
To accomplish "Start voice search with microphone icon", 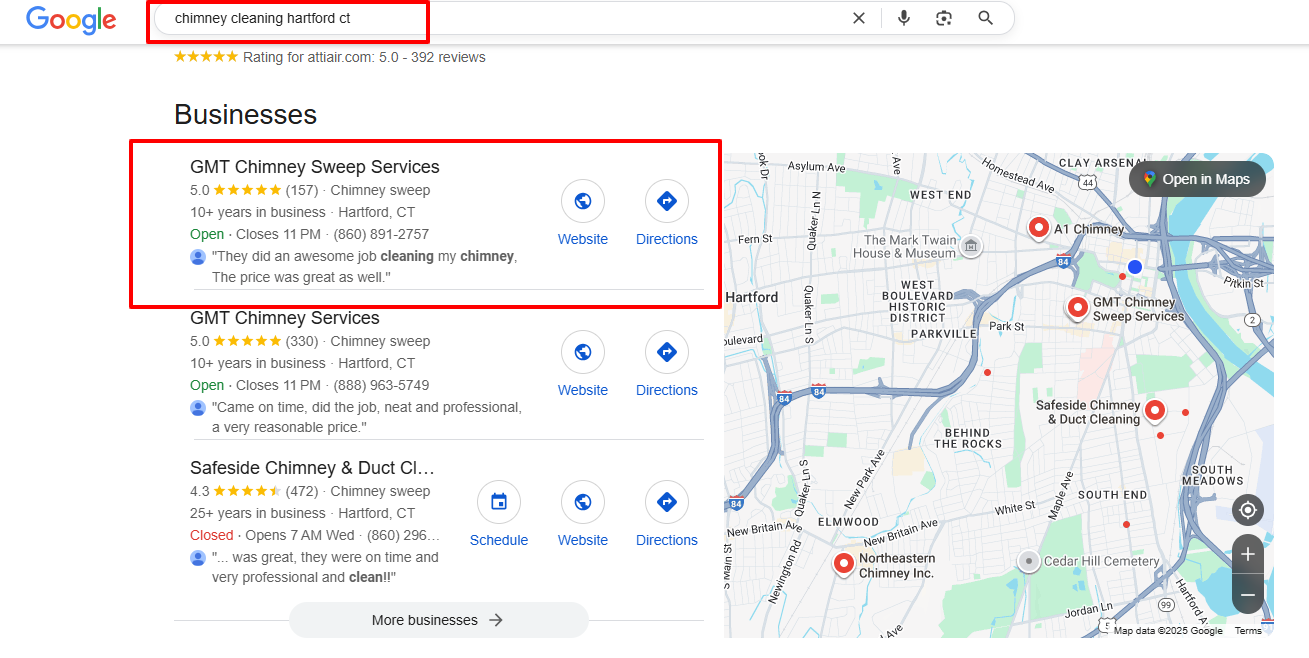I will [904, 18].
